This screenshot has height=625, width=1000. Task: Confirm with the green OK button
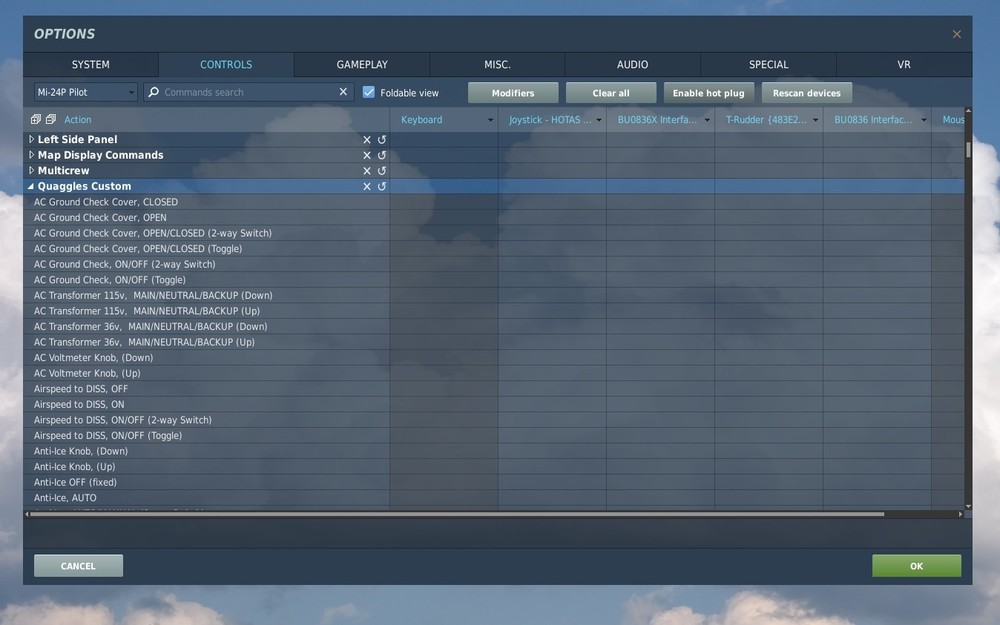pos(916,566)
